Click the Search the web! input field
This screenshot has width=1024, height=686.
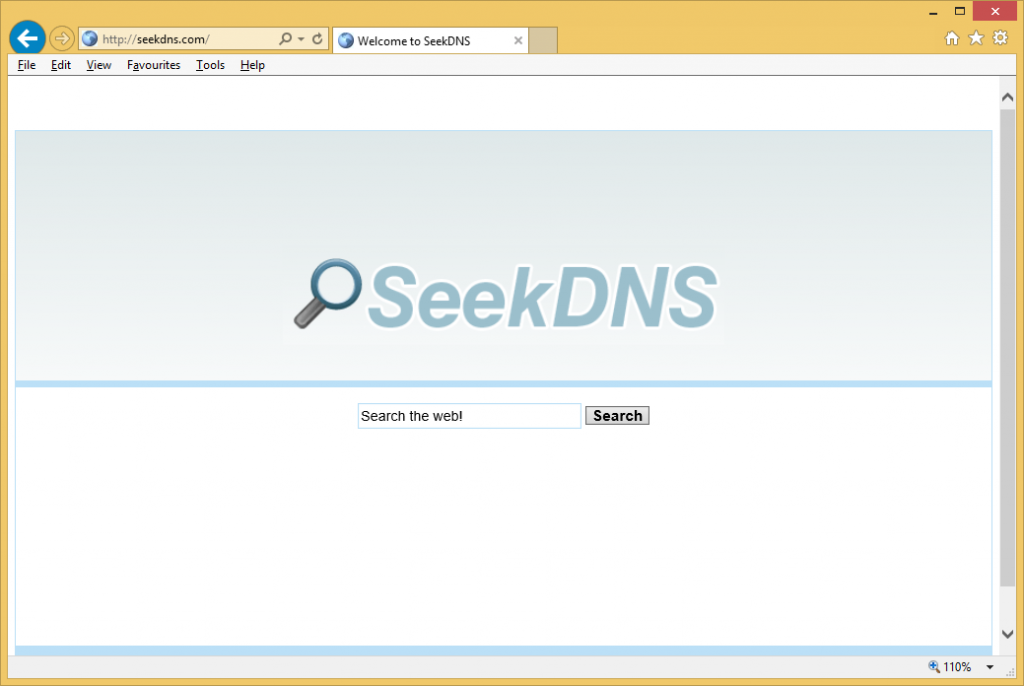[x=469, y=416]
